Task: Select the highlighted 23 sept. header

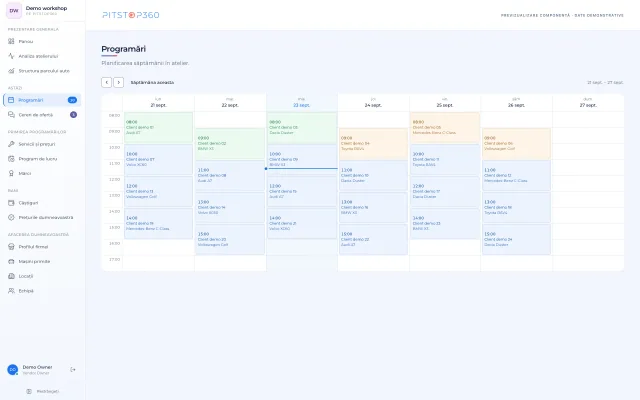Action: pos(302,102)
